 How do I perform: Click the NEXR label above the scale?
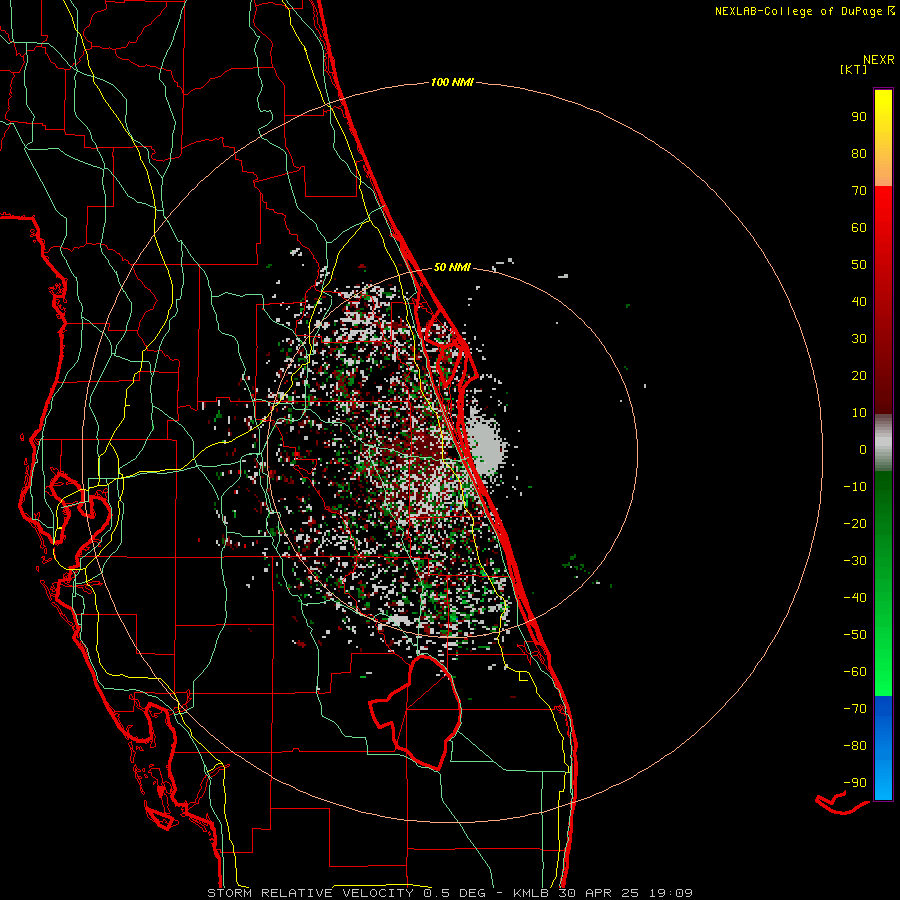(x=878, y=60)
